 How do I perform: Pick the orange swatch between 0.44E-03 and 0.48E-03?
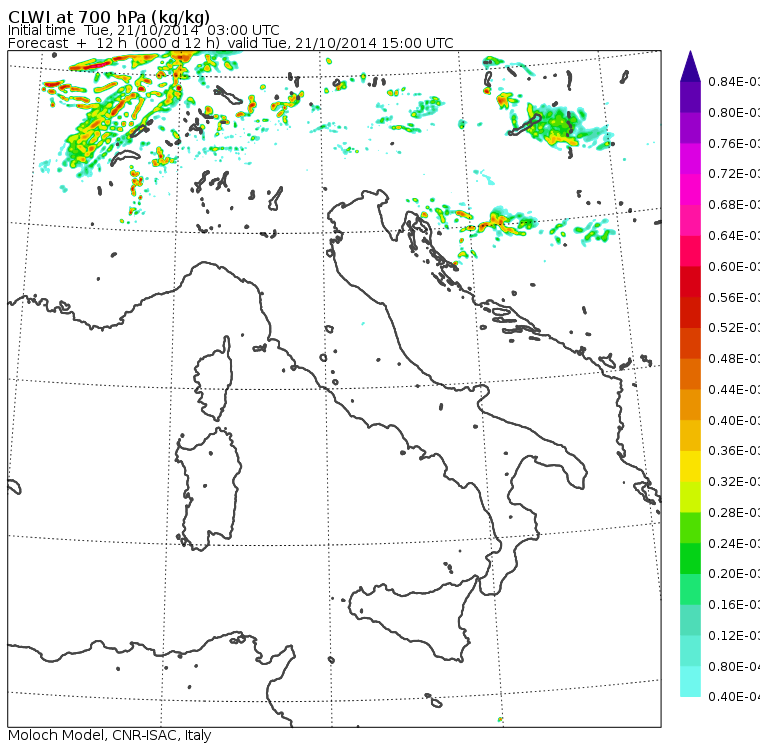690,374
